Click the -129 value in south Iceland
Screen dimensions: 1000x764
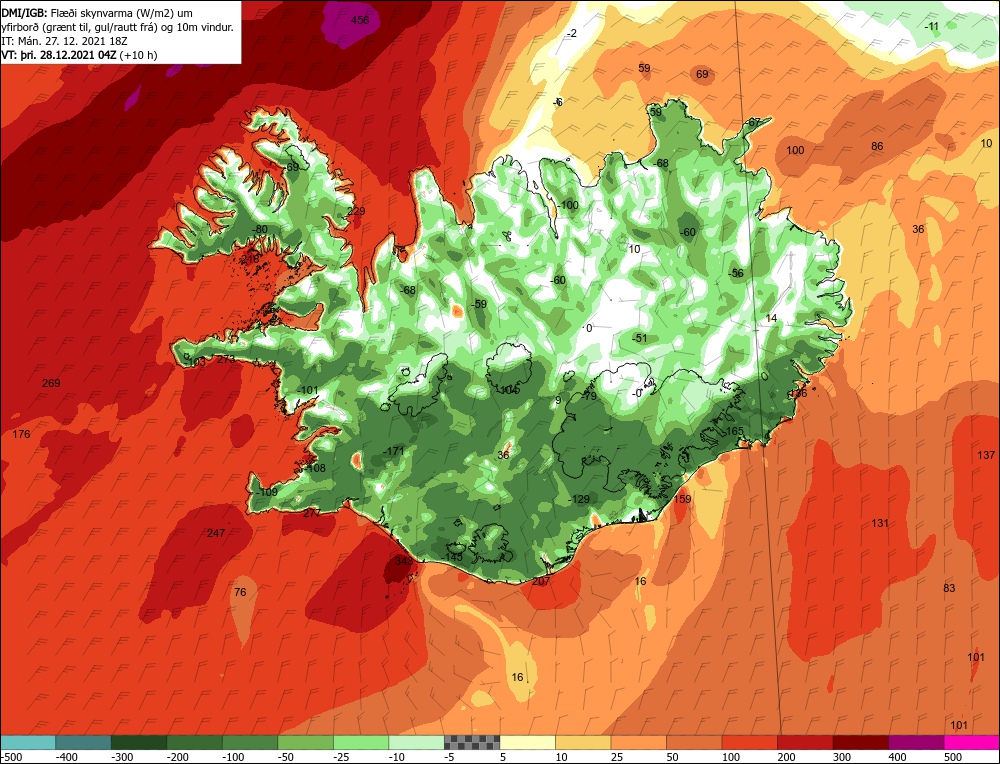pyautogui.click(x=579, y=499)
